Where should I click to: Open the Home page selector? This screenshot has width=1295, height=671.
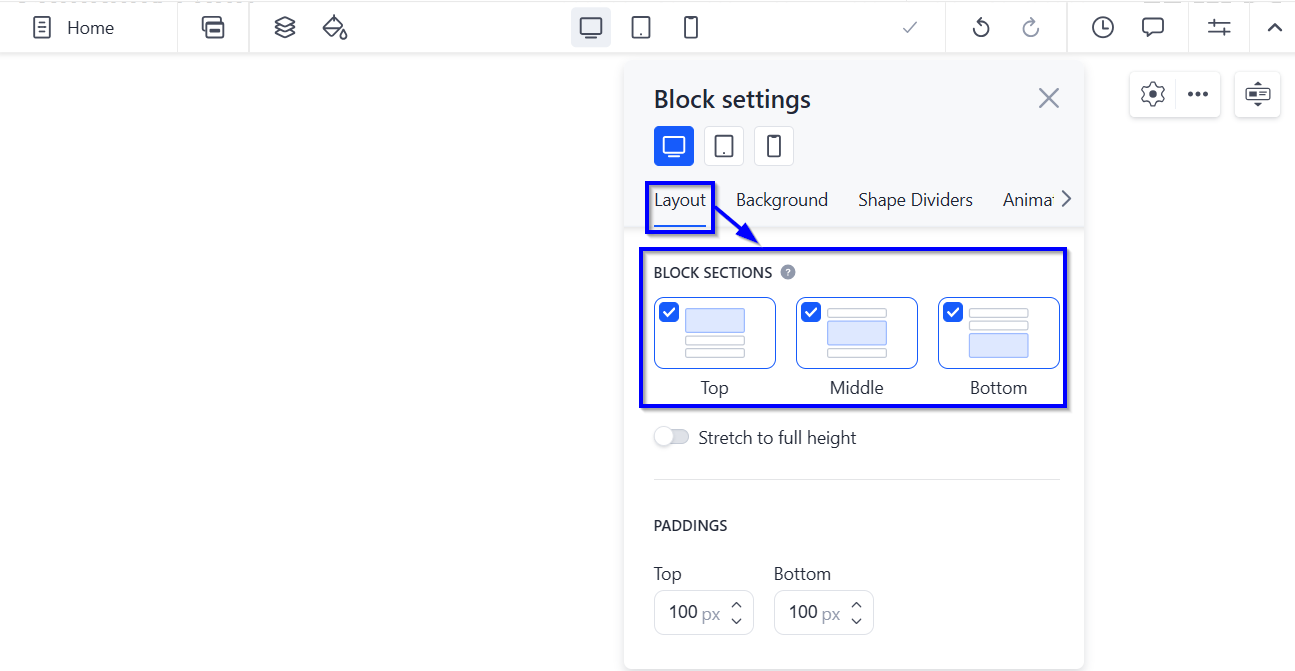[73, 28]
